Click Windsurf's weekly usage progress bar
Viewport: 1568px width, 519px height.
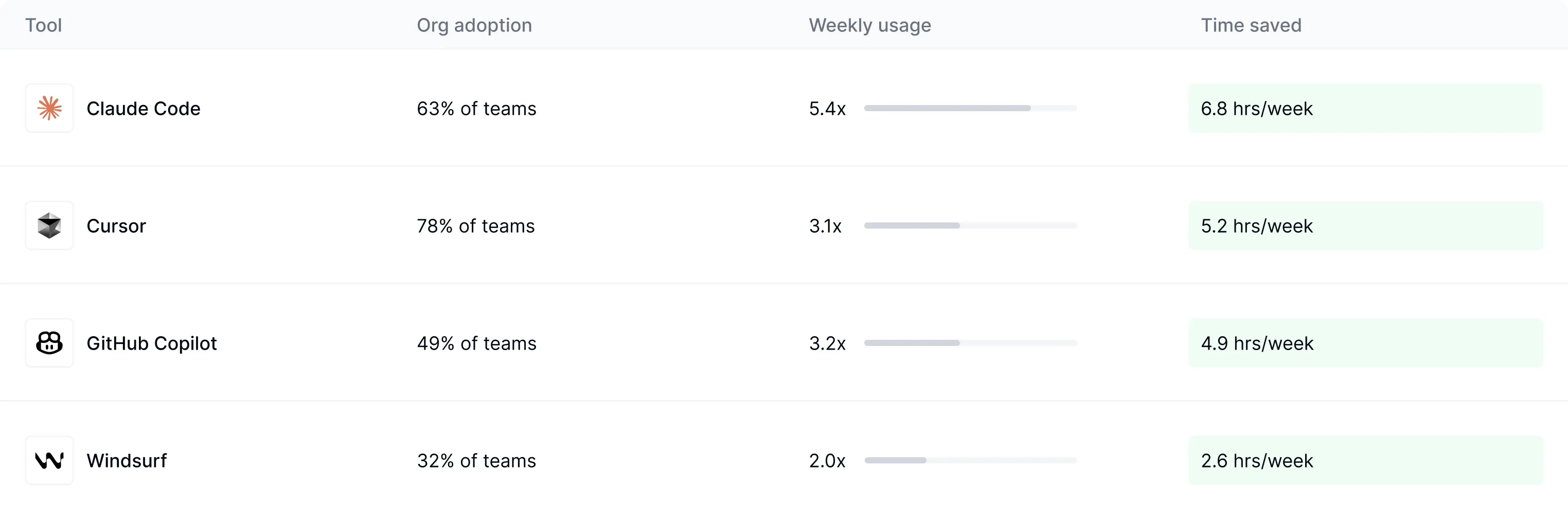(970, 460)
